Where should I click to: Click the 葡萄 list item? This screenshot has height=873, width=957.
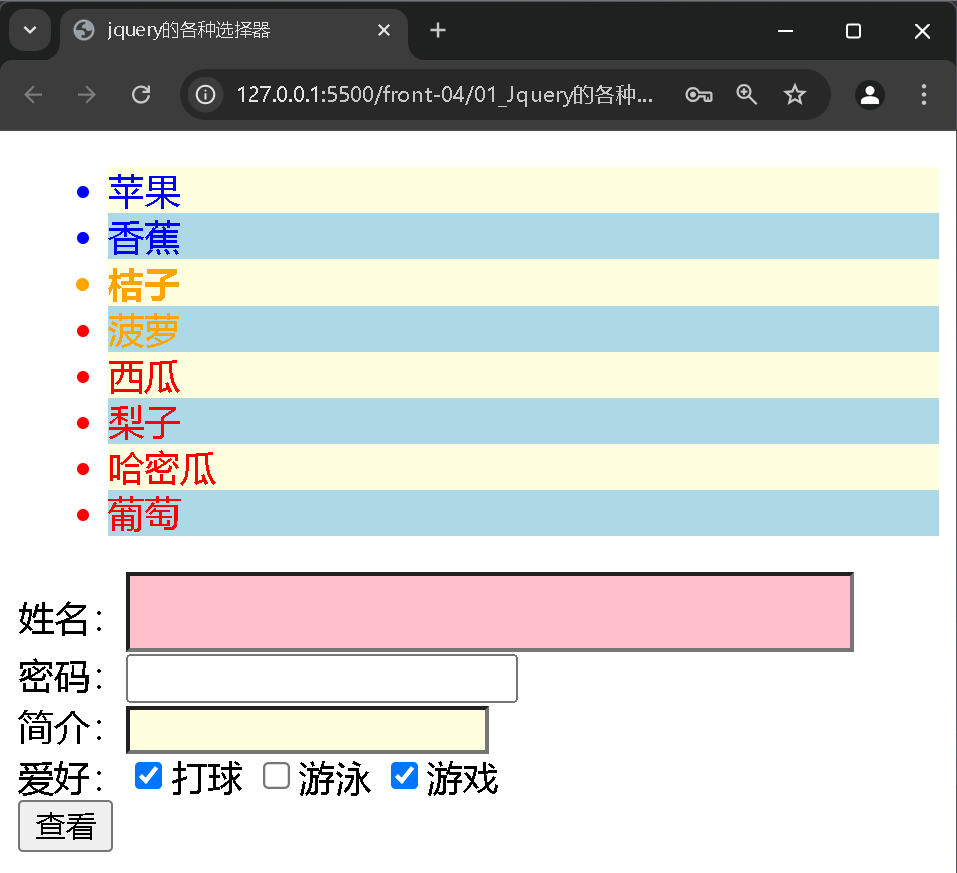523,513
